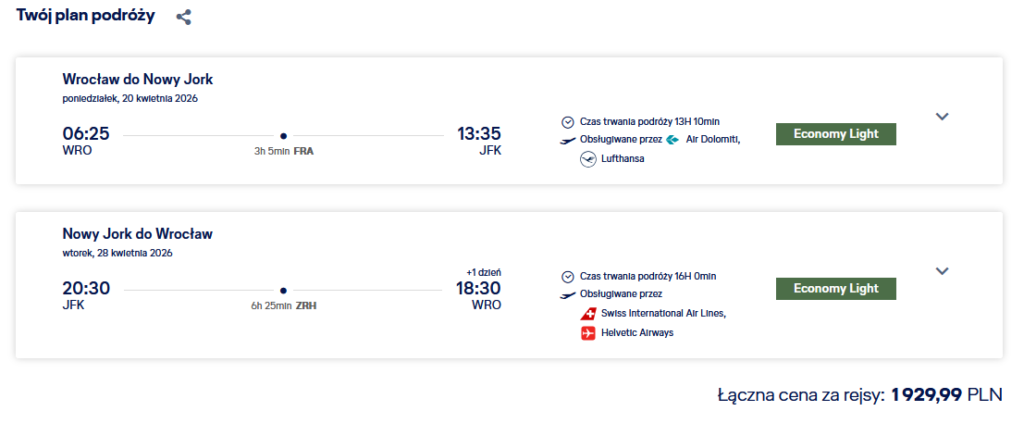Click the 18:30 WRO arrival time
Viewport: 1024px width, 436px height.
click(x=479, y=289)
